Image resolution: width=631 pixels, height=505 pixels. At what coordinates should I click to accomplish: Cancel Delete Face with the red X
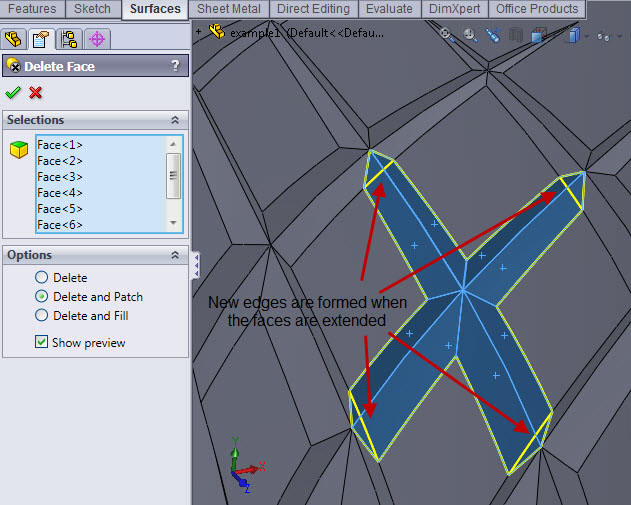(x=36, y=93)
